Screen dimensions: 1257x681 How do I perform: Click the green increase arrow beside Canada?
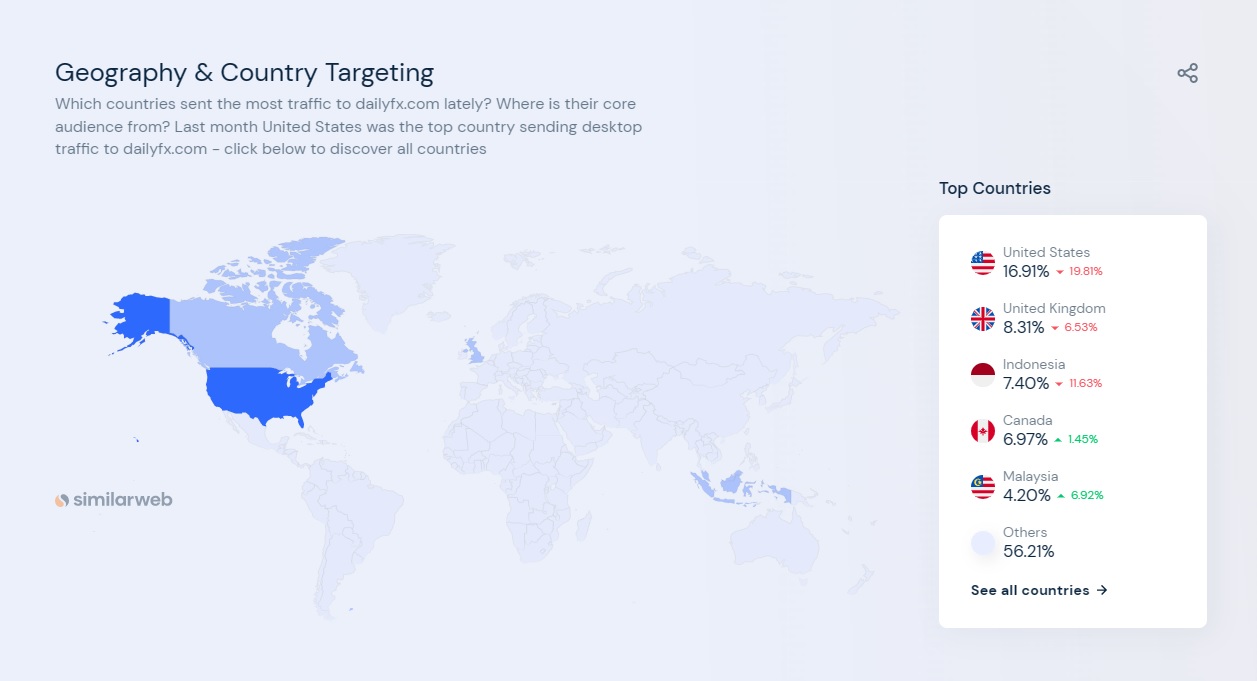(x=1059, y=438)
